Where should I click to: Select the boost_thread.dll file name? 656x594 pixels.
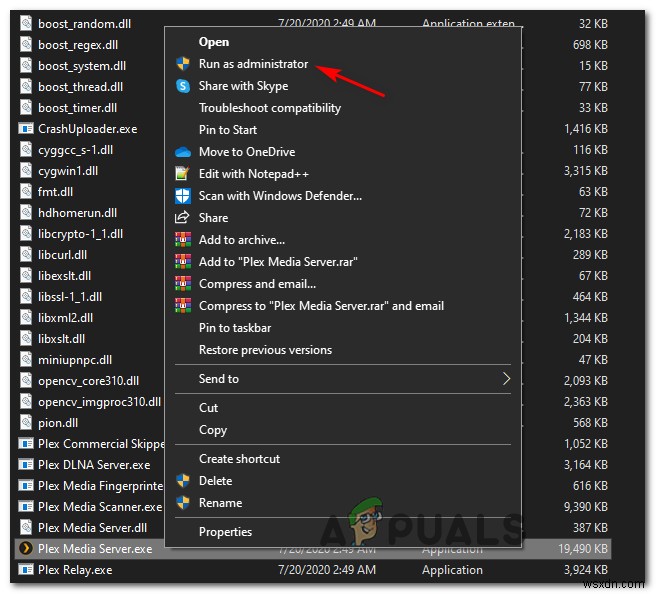(80, 87)
